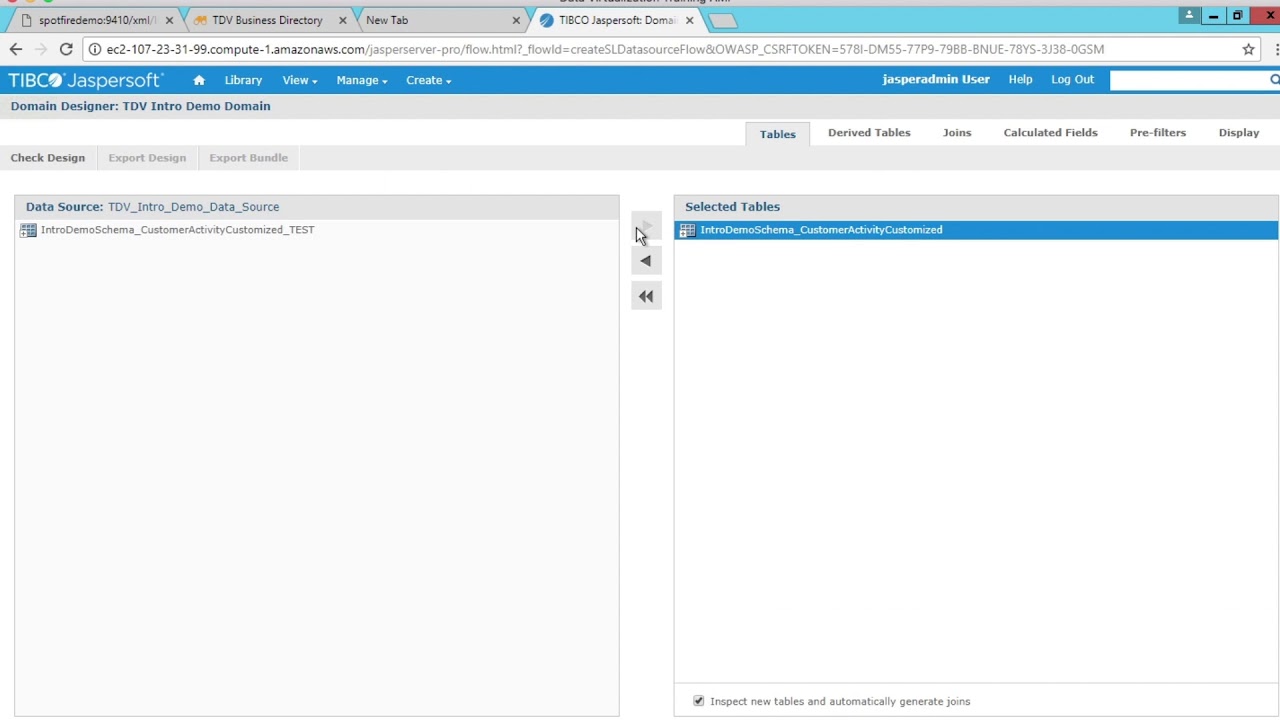Click the browser forward arrow
The width and height of the screenshot is (1280, 720).
point(41,49)
